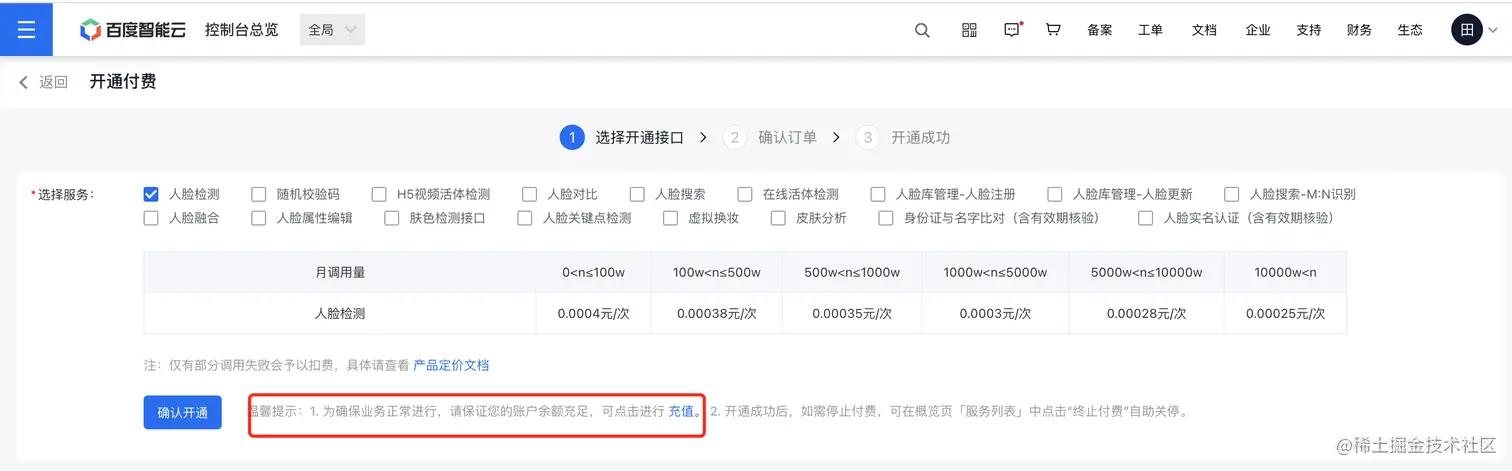Check the 人脸关键点检测 checkbox
1512x471 pixels.
[525, 218]
